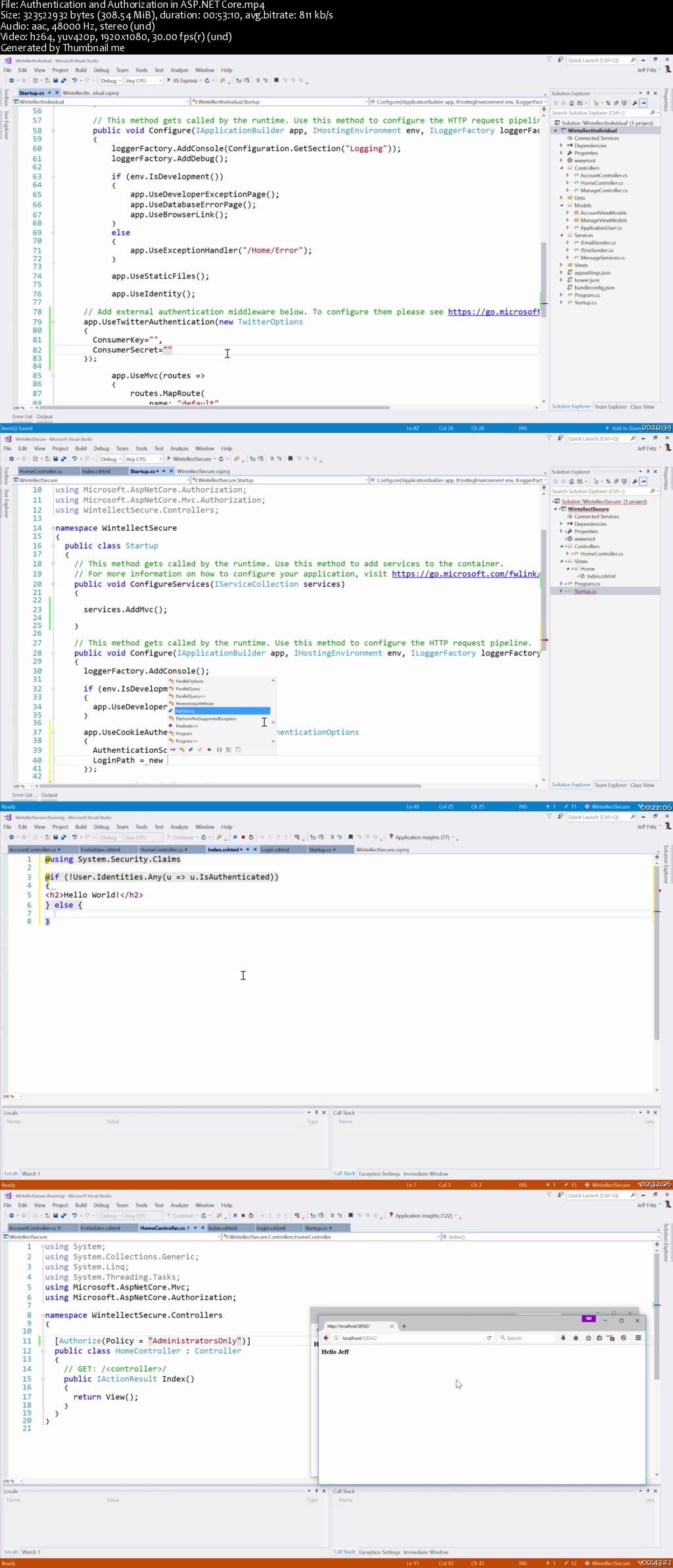
Task: Toggle auto-hide pin on WintellectSecure Solution Explorer
Action: (x=647, y=472)
